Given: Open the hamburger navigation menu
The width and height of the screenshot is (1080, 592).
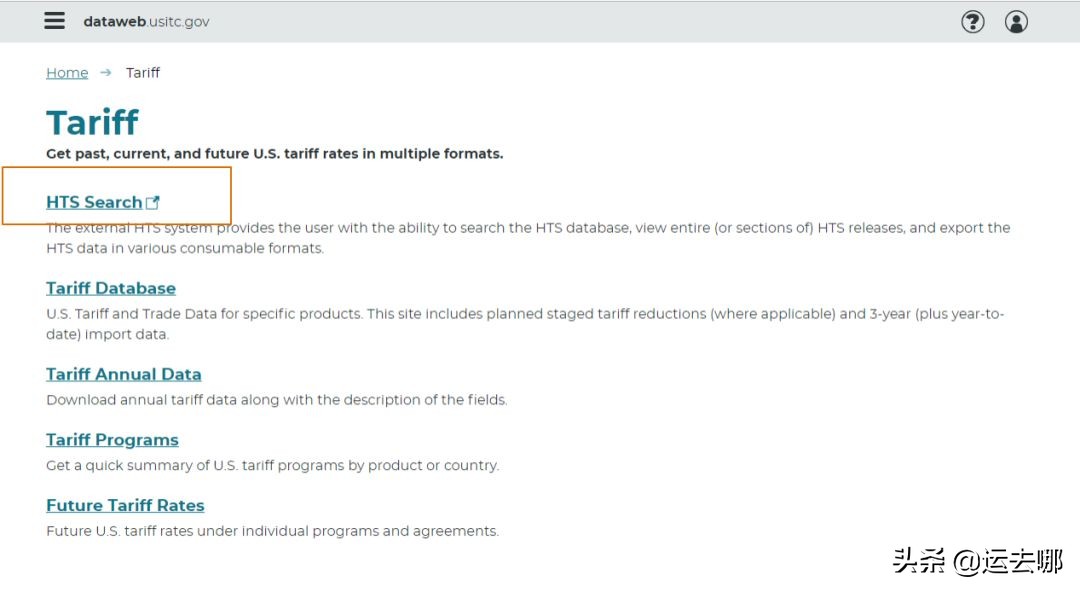Looking at the screenshot, I should point(55,21).
